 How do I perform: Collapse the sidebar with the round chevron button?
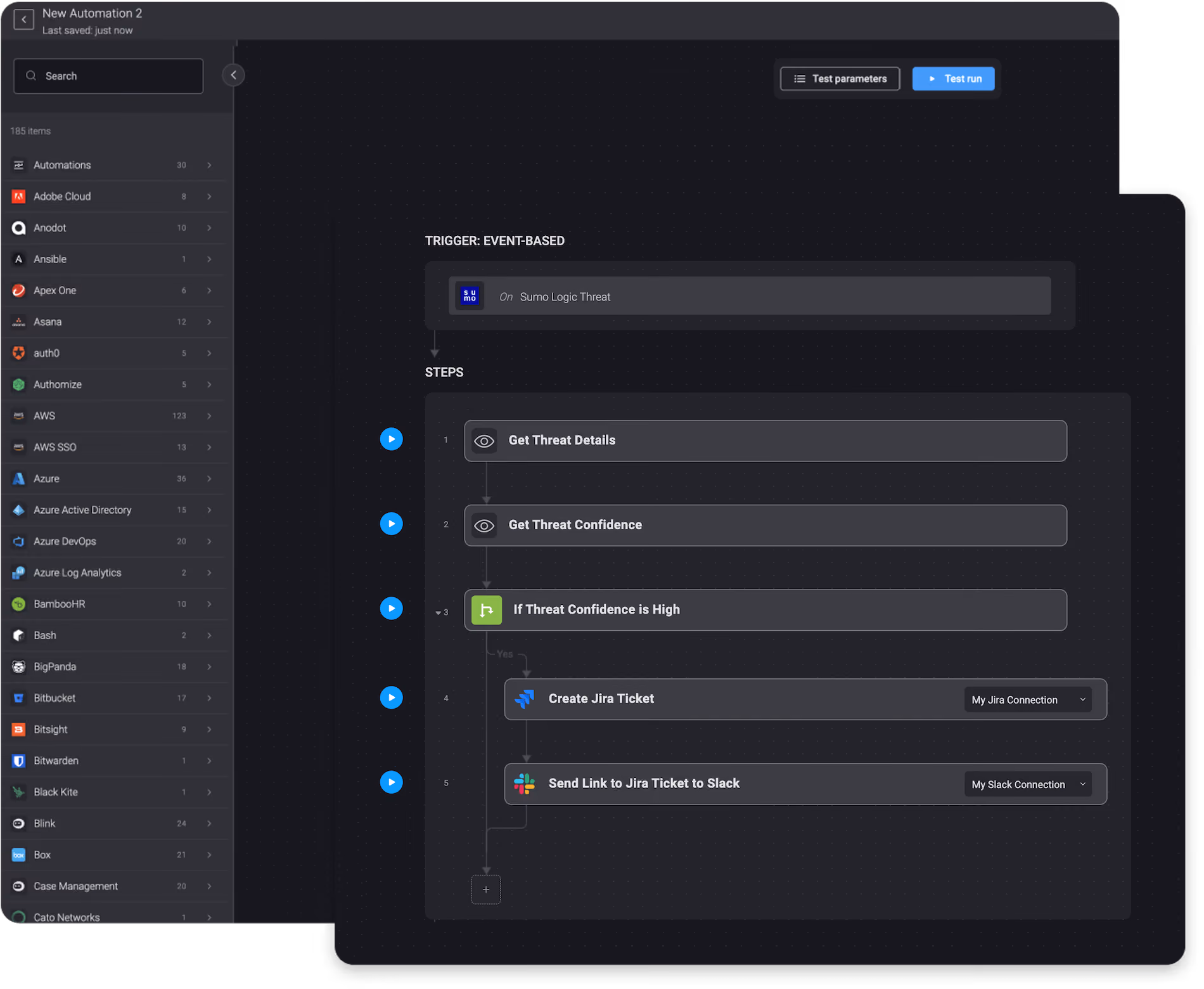coord(233,75)
